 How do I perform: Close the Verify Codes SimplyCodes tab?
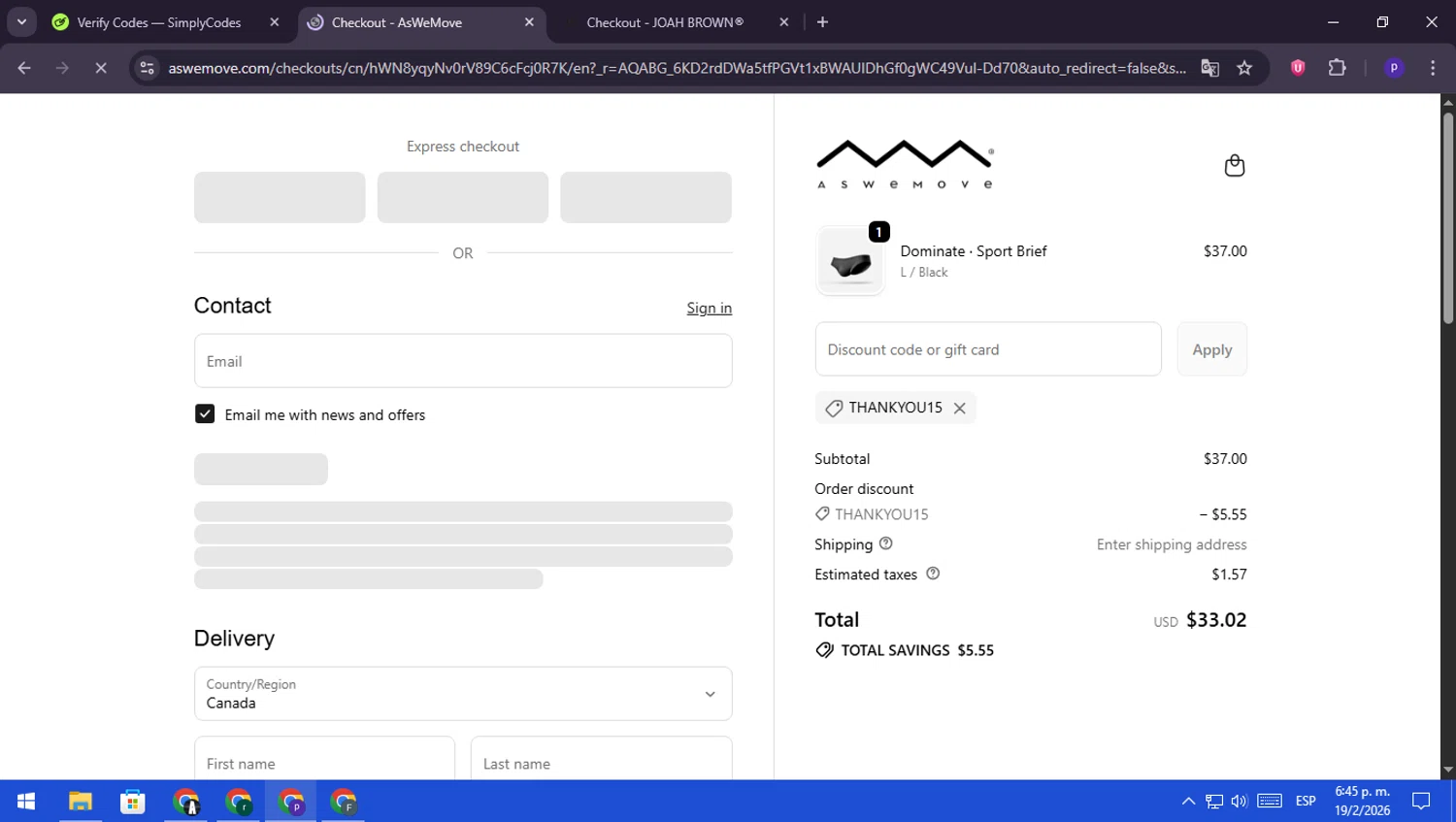click(275, 21)
